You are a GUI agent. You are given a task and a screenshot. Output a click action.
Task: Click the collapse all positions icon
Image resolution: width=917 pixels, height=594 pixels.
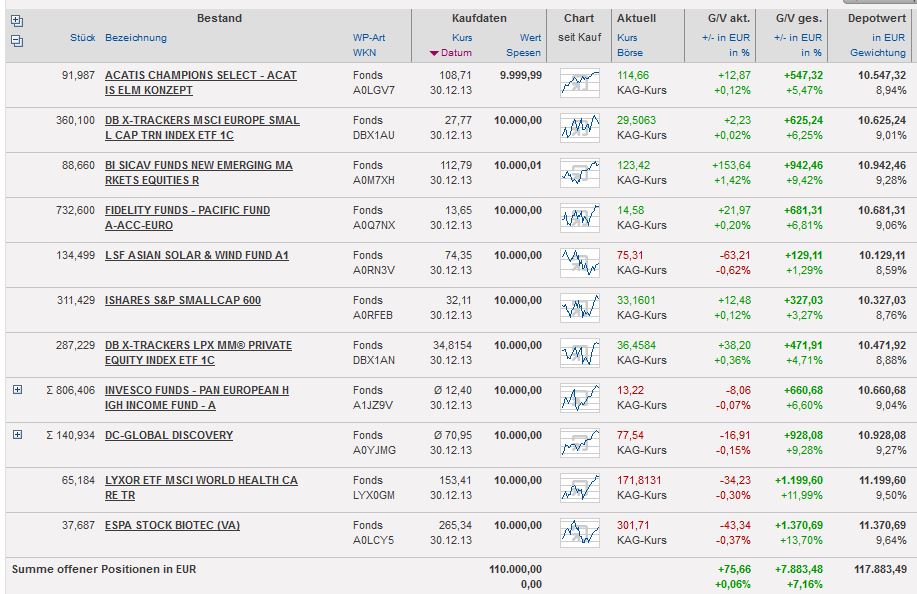pyautogui.click(x=17, y=40)
